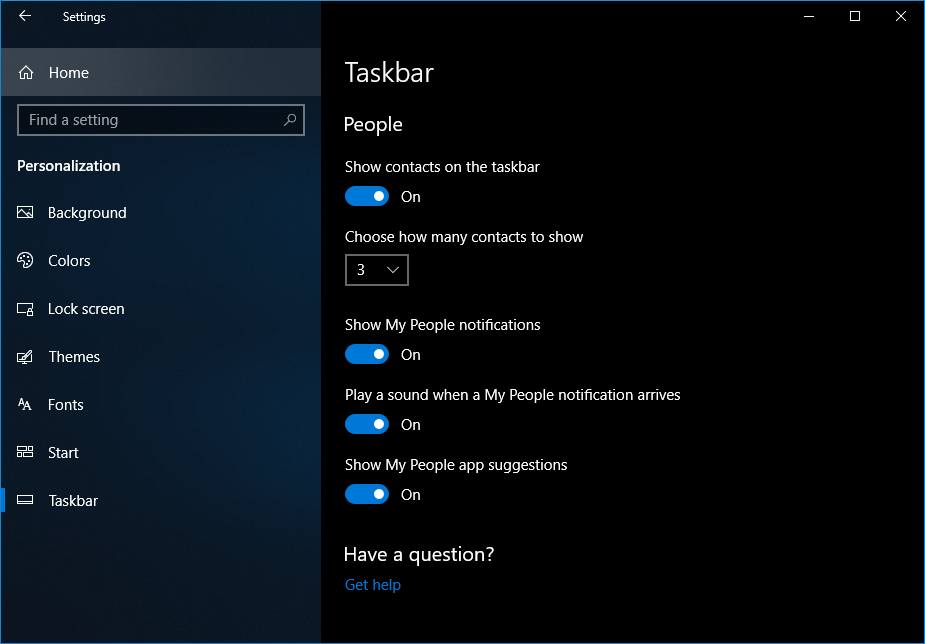Toggle the My People notification sound switch

tap(367, 425)
